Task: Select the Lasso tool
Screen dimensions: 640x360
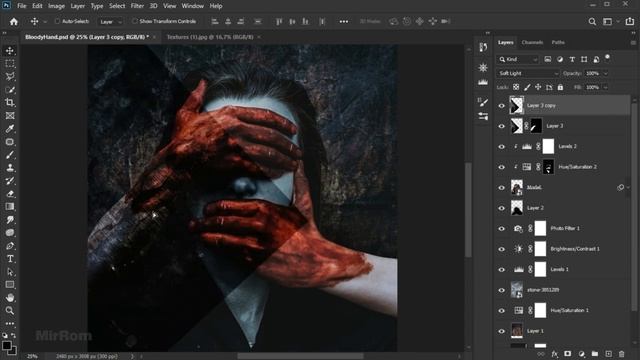Action: click(x=10, y=77)
